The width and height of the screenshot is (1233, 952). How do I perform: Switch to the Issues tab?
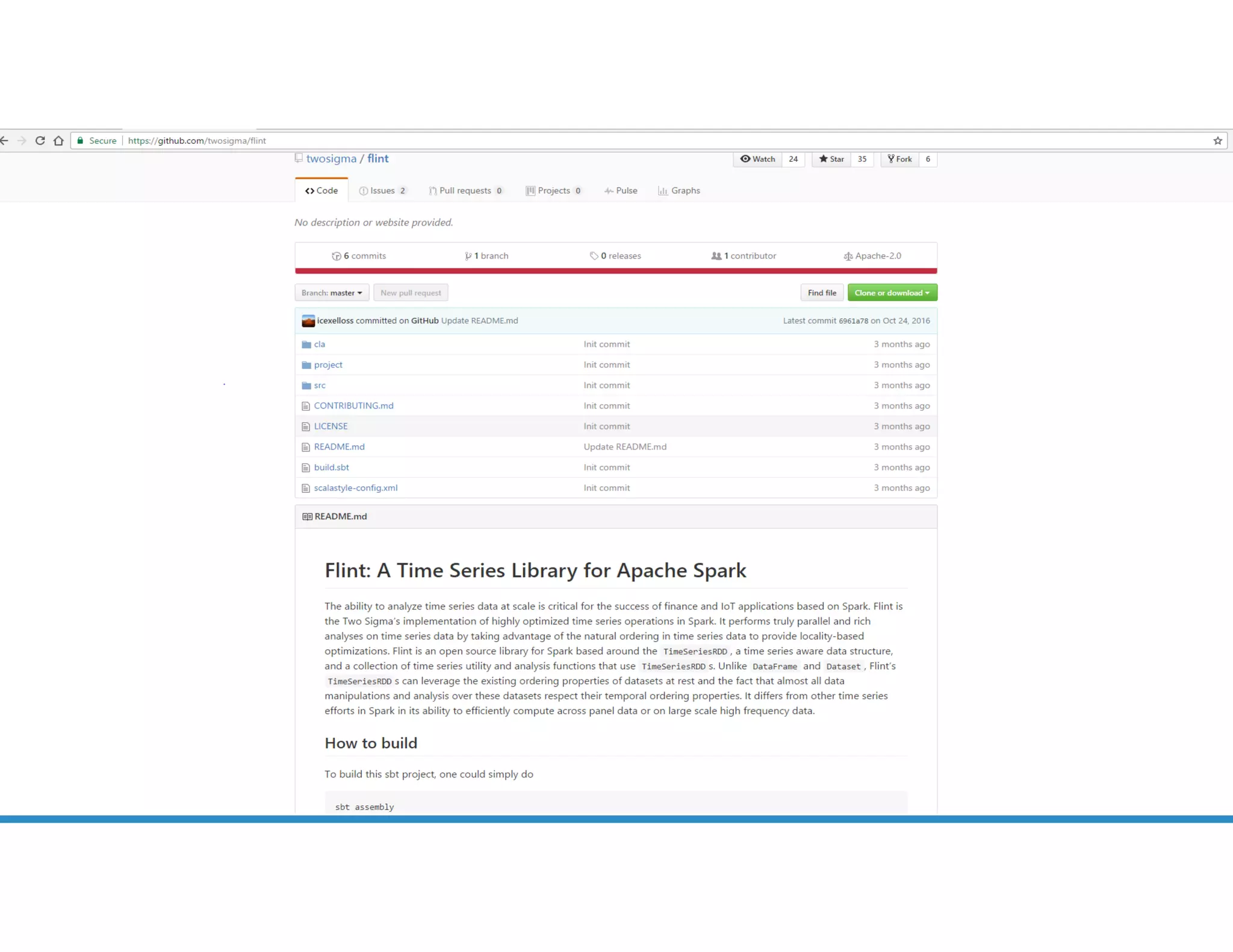click(382, 191)
